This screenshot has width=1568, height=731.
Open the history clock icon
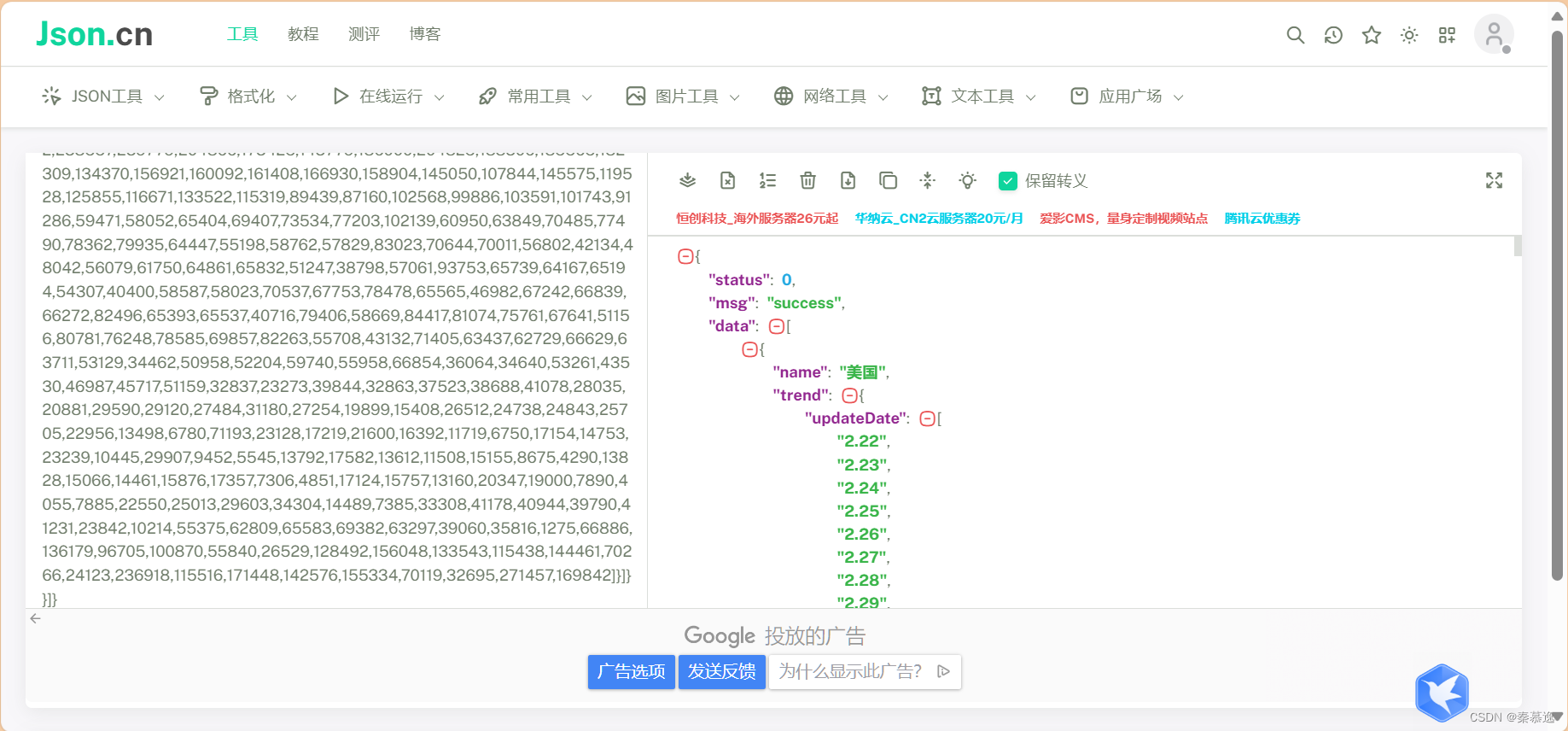(1333, 35)
